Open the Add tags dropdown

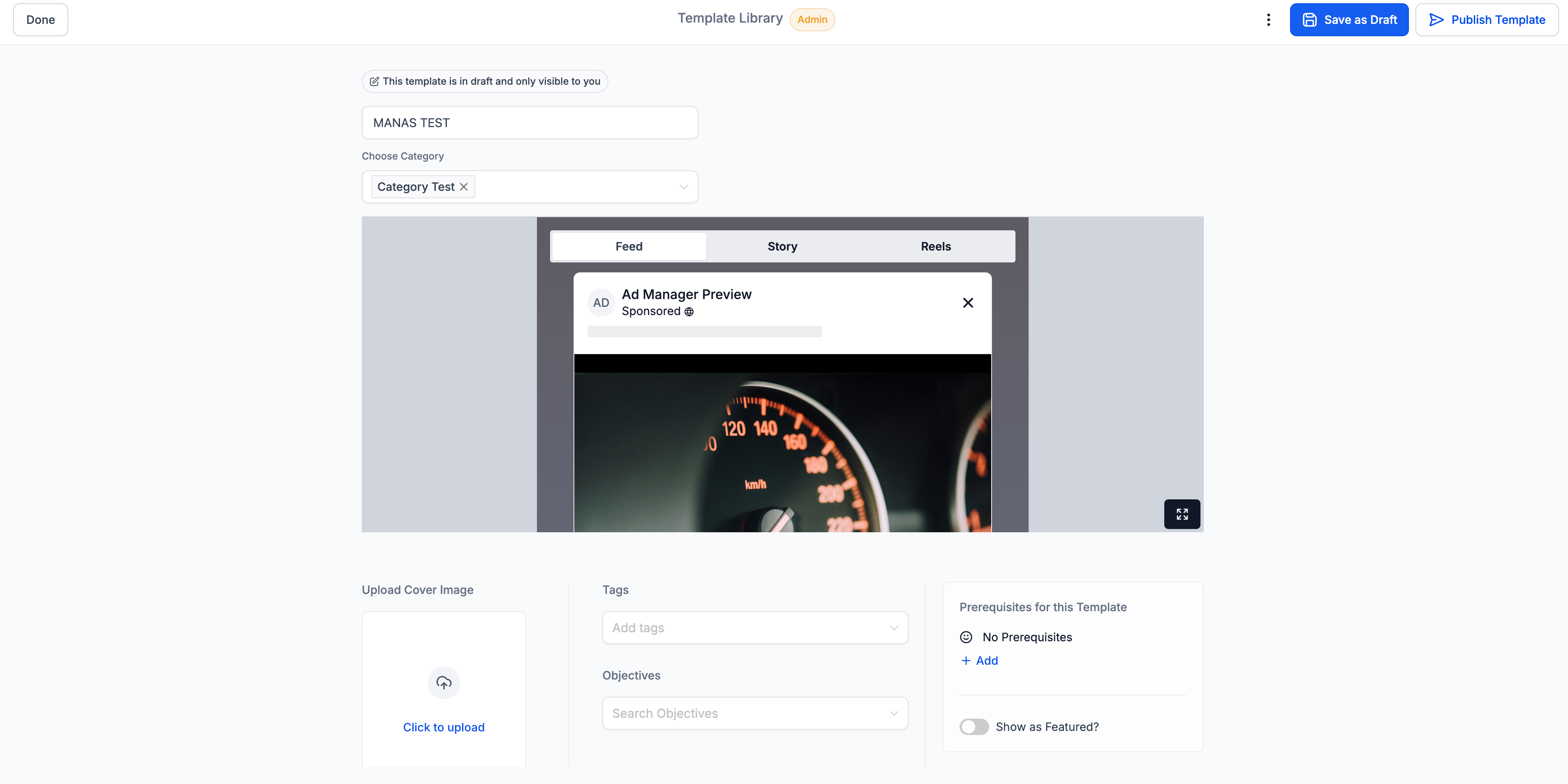755,627
